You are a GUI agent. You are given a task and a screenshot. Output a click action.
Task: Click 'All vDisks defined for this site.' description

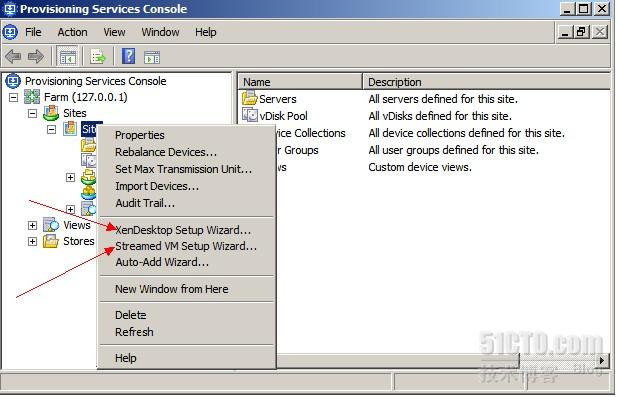(440, 116)
